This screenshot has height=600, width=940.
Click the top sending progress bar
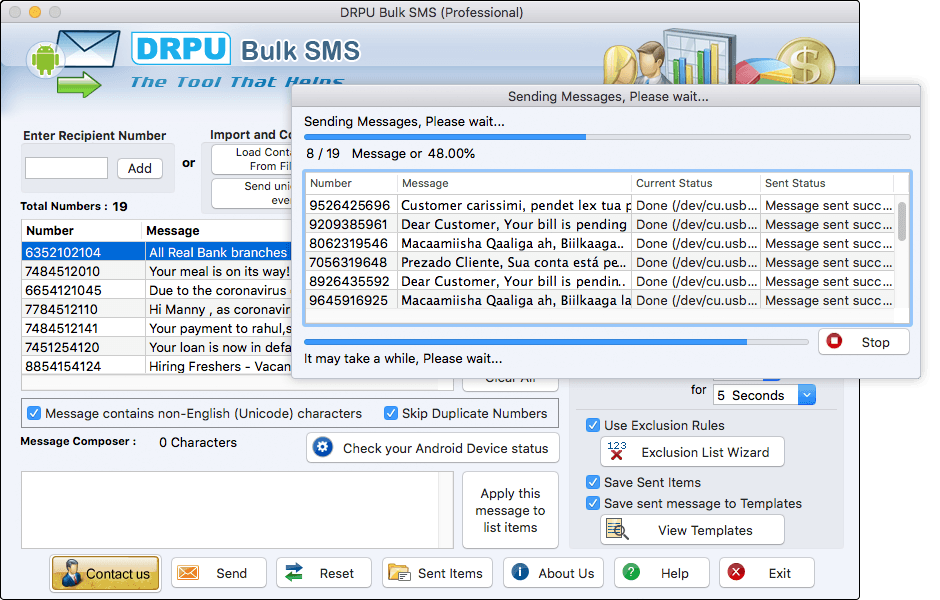(x=607, y=137)
